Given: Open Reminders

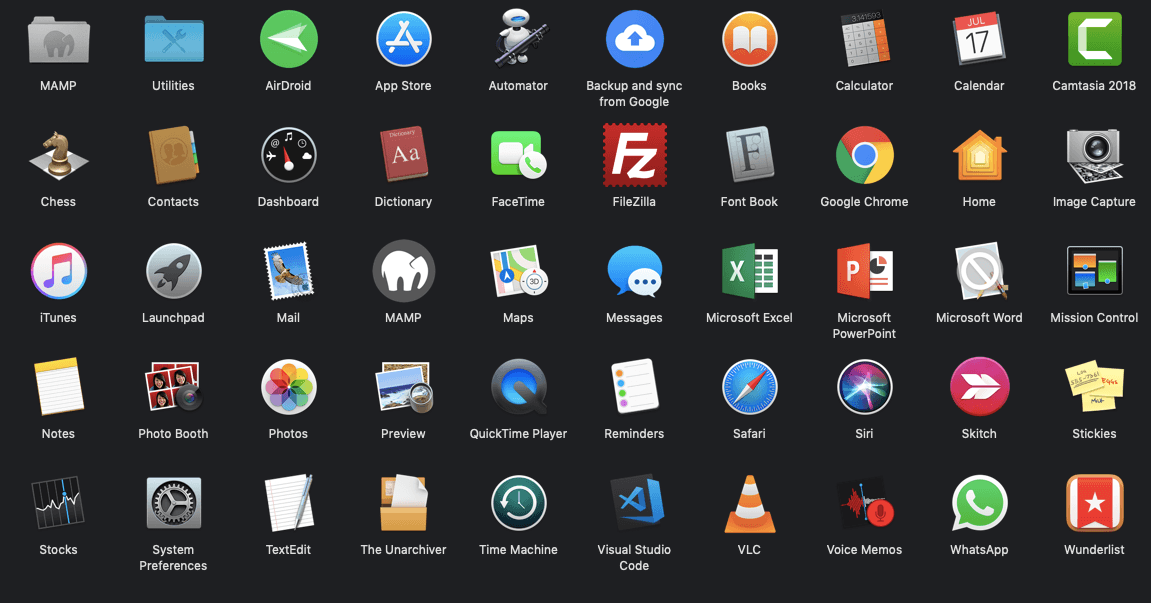Looking at the screenshot, I should tap(634, 387).
